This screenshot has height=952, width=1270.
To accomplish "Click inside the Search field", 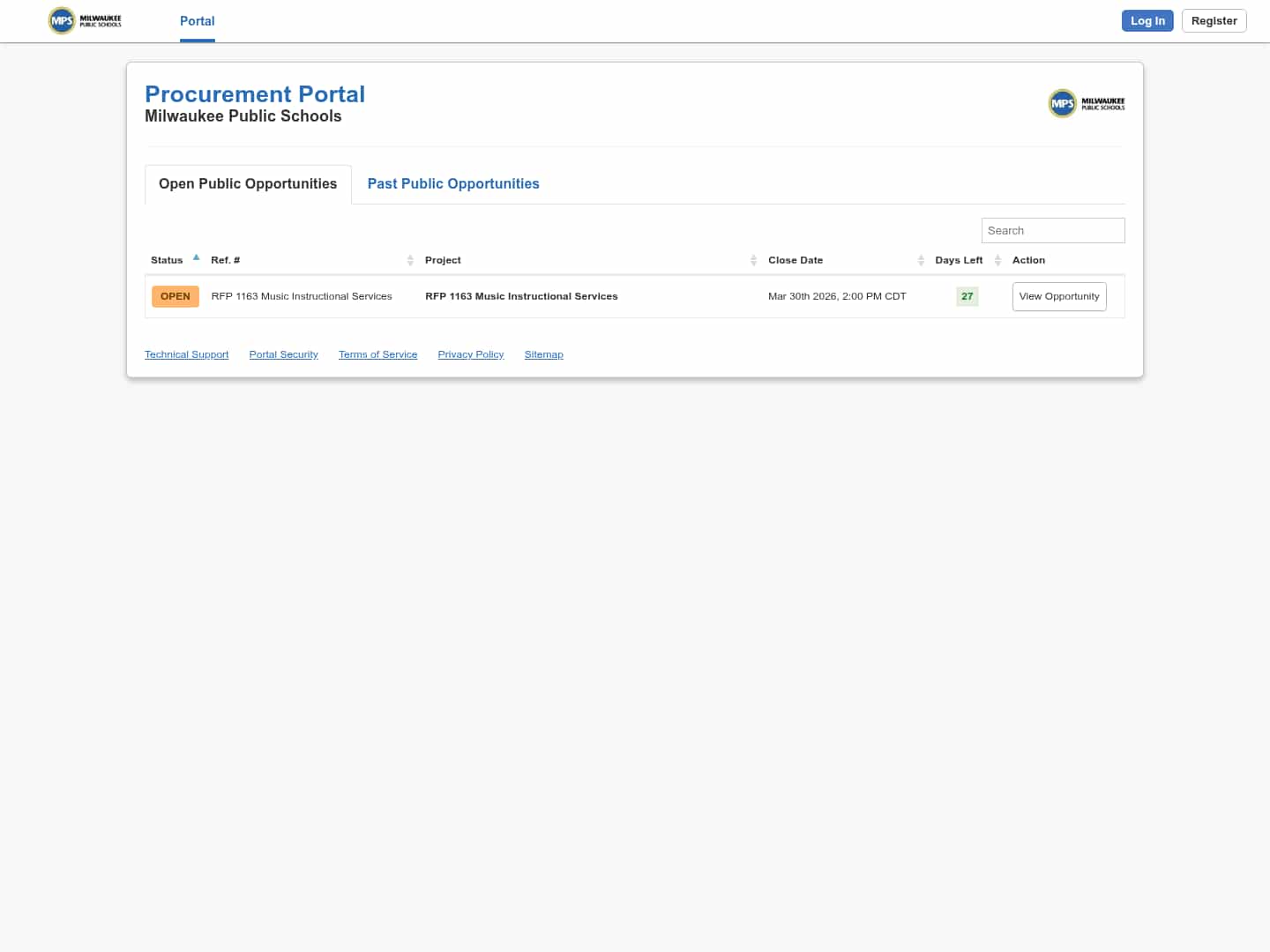I will pyautogui.click(x=1053, y=230).
